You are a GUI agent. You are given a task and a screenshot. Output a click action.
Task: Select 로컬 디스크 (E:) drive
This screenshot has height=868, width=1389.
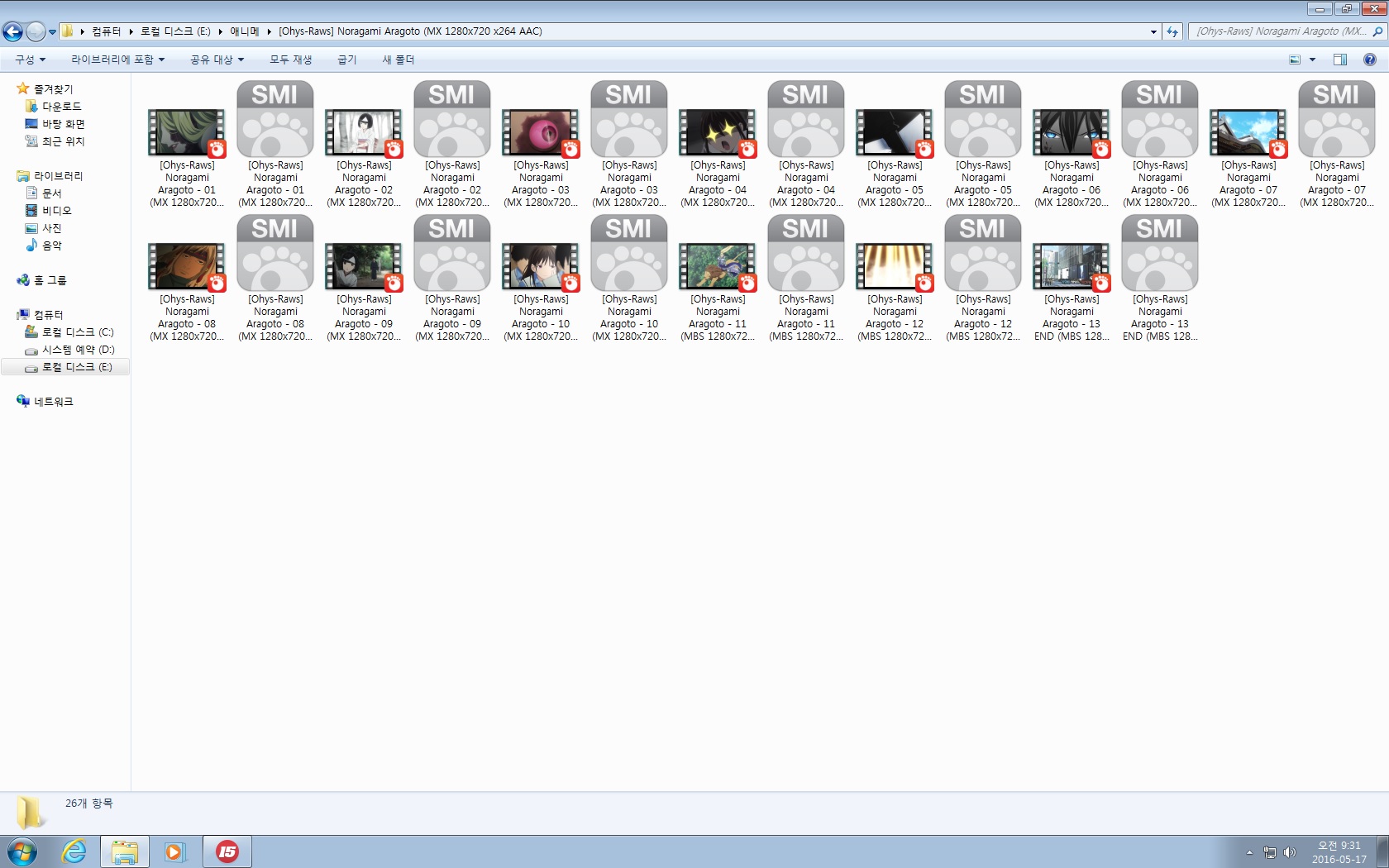(x=65, y=366)
